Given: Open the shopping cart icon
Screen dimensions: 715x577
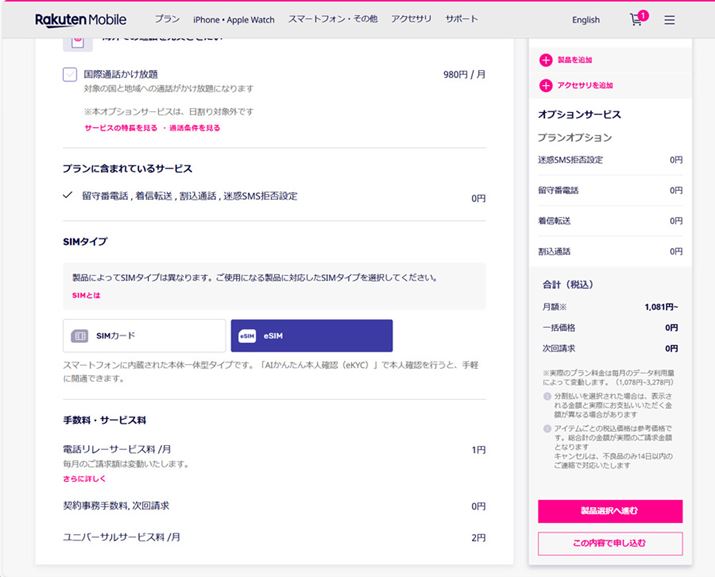Looking at the screenshot, I should pyautogui.click(x=637, y=19).
